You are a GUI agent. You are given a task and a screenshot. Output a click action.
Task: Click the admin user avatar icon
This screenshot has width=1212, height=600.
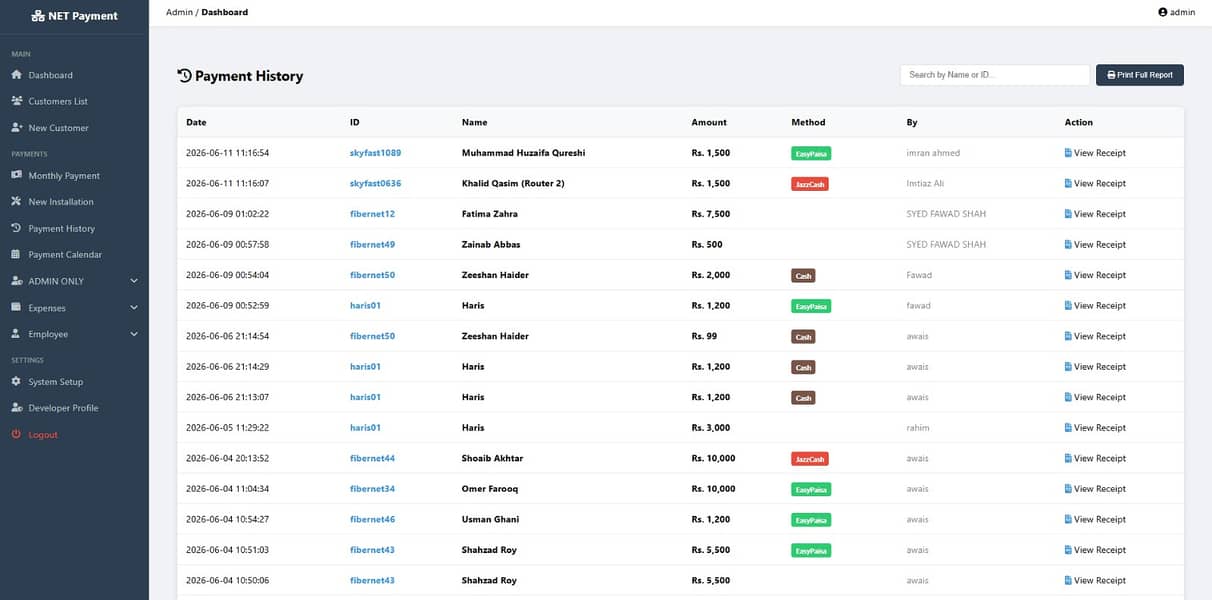(x=1162, y=12)
